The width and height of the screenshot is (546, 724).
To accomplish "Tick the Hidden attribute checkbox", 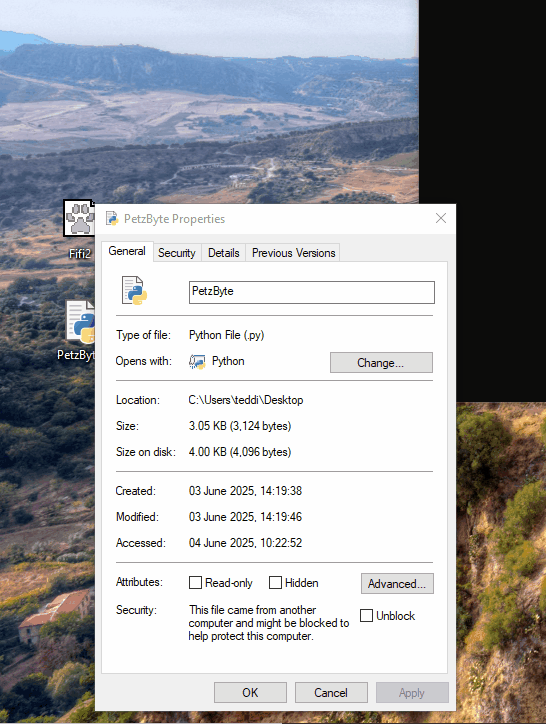I will coord(275,583).
